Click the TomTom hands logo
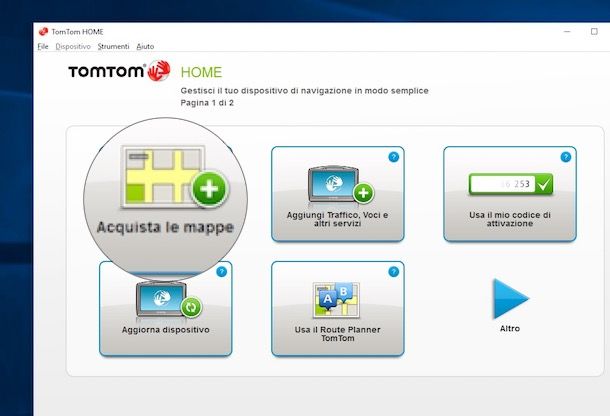 tap(159, 70)
